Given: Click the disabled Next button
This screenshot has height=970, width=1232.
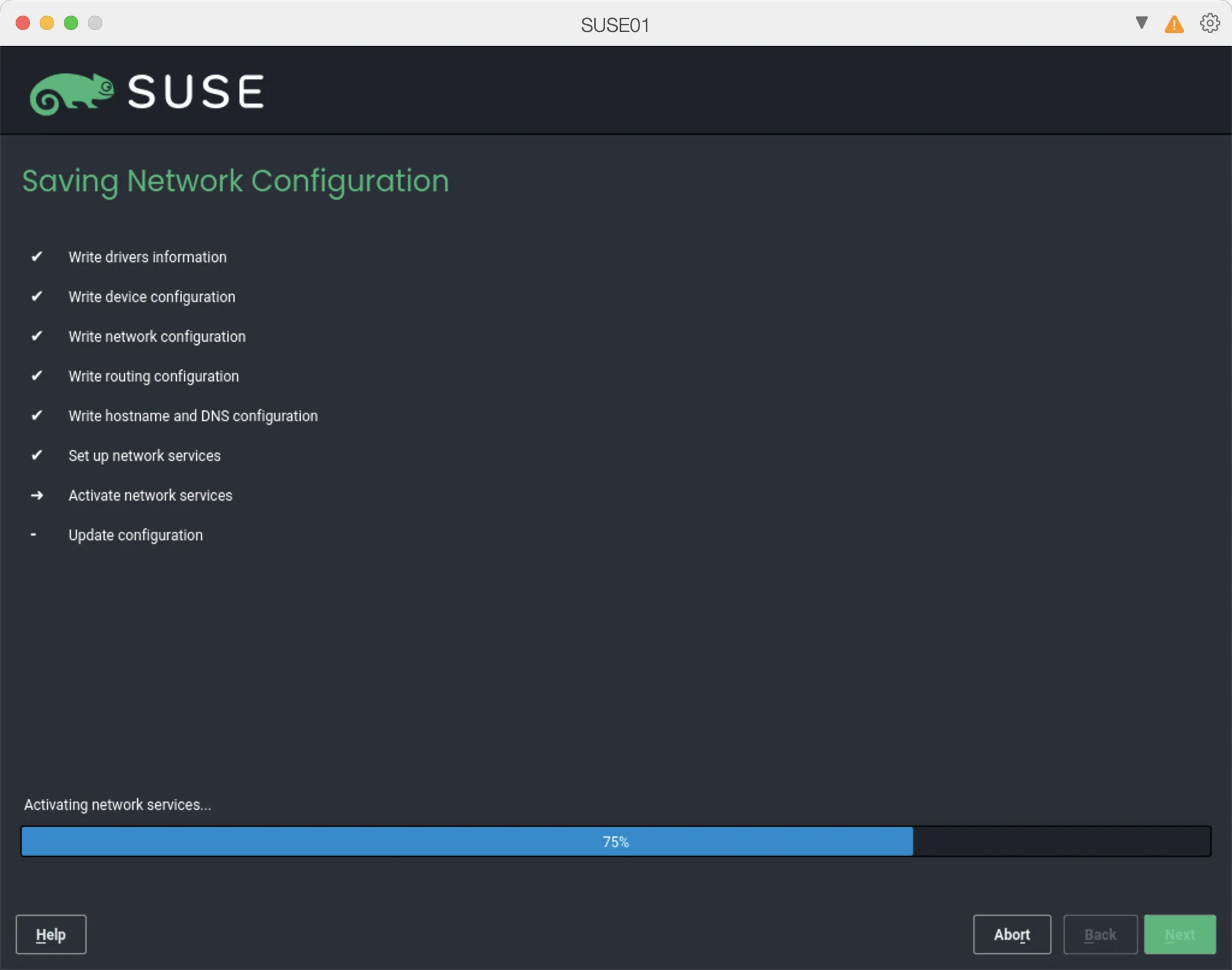Looking at the screenshot, I should click(1179, 934).
